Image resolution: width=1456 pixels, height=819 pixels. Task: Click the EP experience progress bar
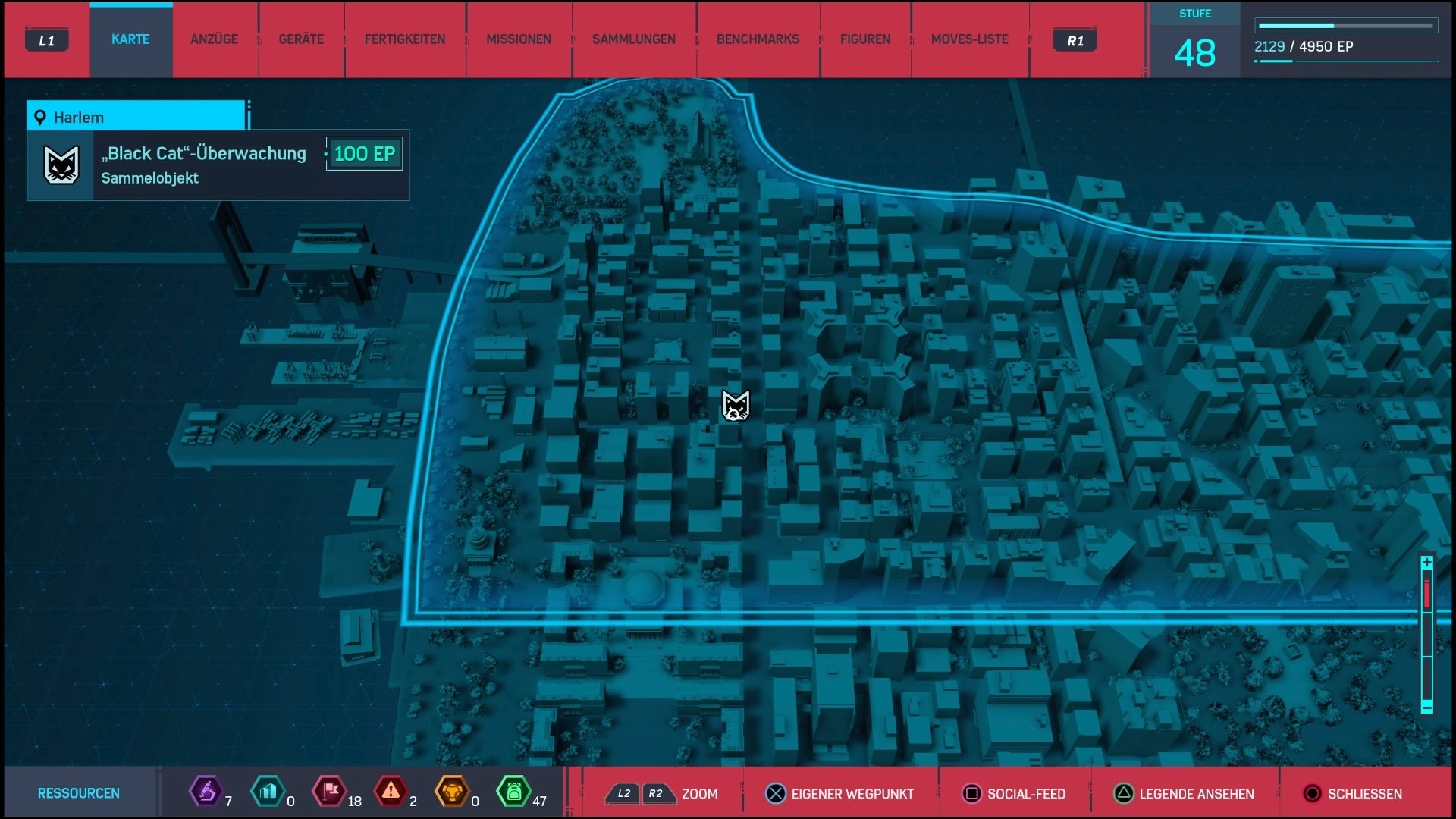tap(1346, 26)
